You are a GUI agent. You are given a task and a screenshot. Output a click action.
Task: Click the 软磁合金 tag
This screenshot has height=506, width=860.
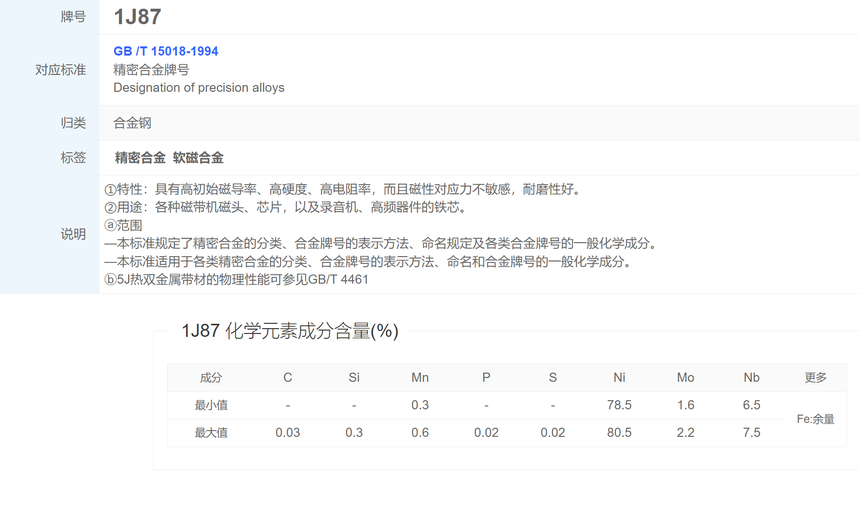pyautogui.click(x=198, y=158)
